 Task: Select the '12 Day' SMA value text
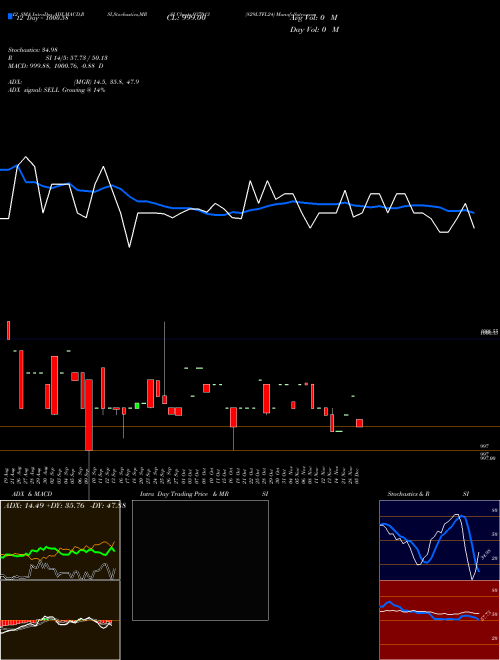coord(42,18)
